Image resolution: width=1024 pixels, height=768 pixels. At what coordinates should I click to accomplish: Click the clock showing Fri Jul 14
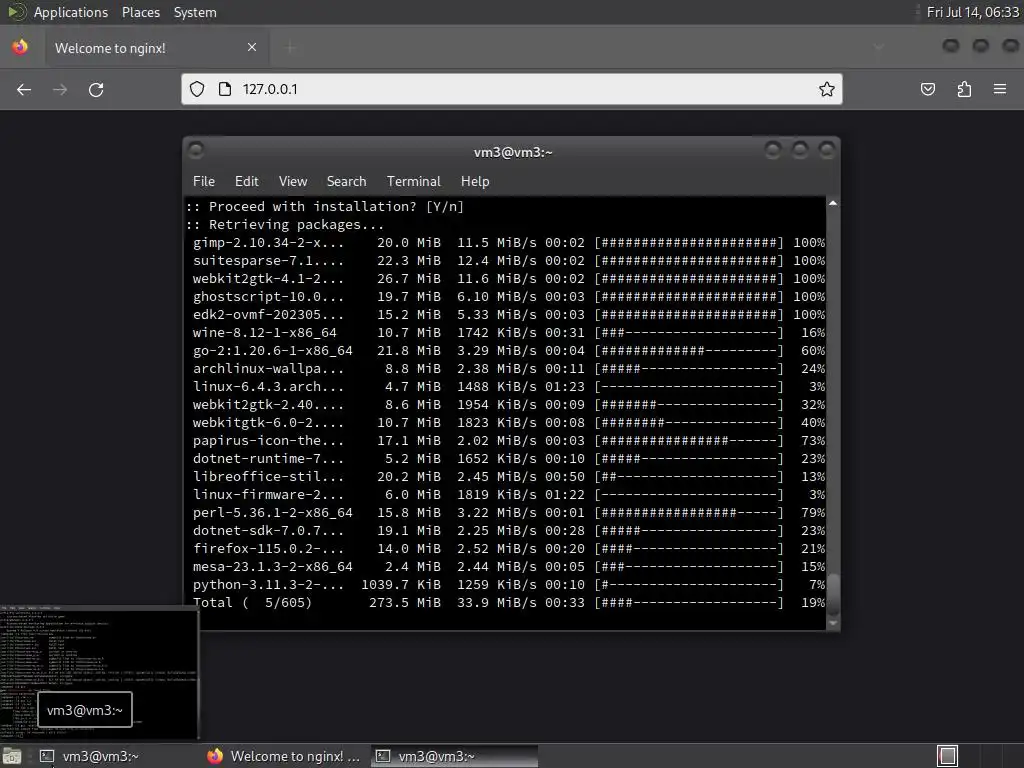point(972,12)
